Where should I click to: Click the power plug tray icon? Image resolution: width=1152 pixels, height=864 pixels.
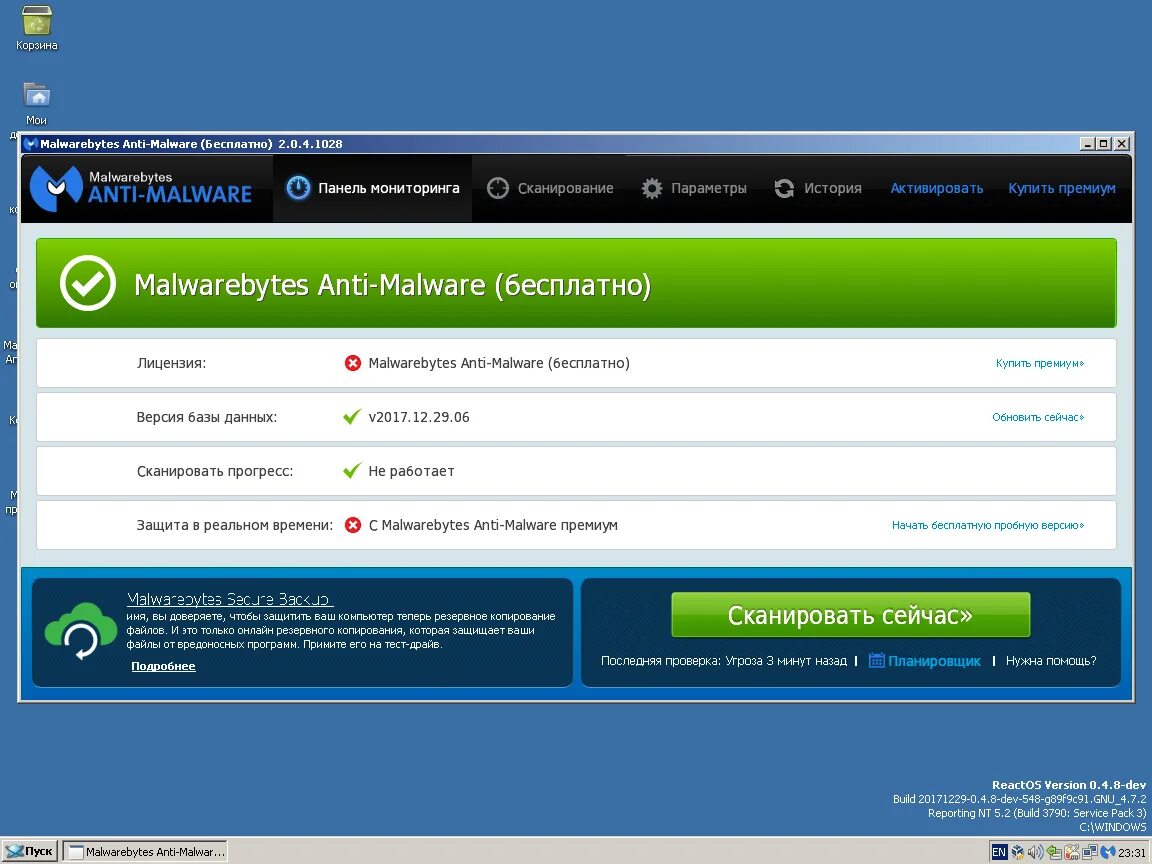tap(1071, 852)
